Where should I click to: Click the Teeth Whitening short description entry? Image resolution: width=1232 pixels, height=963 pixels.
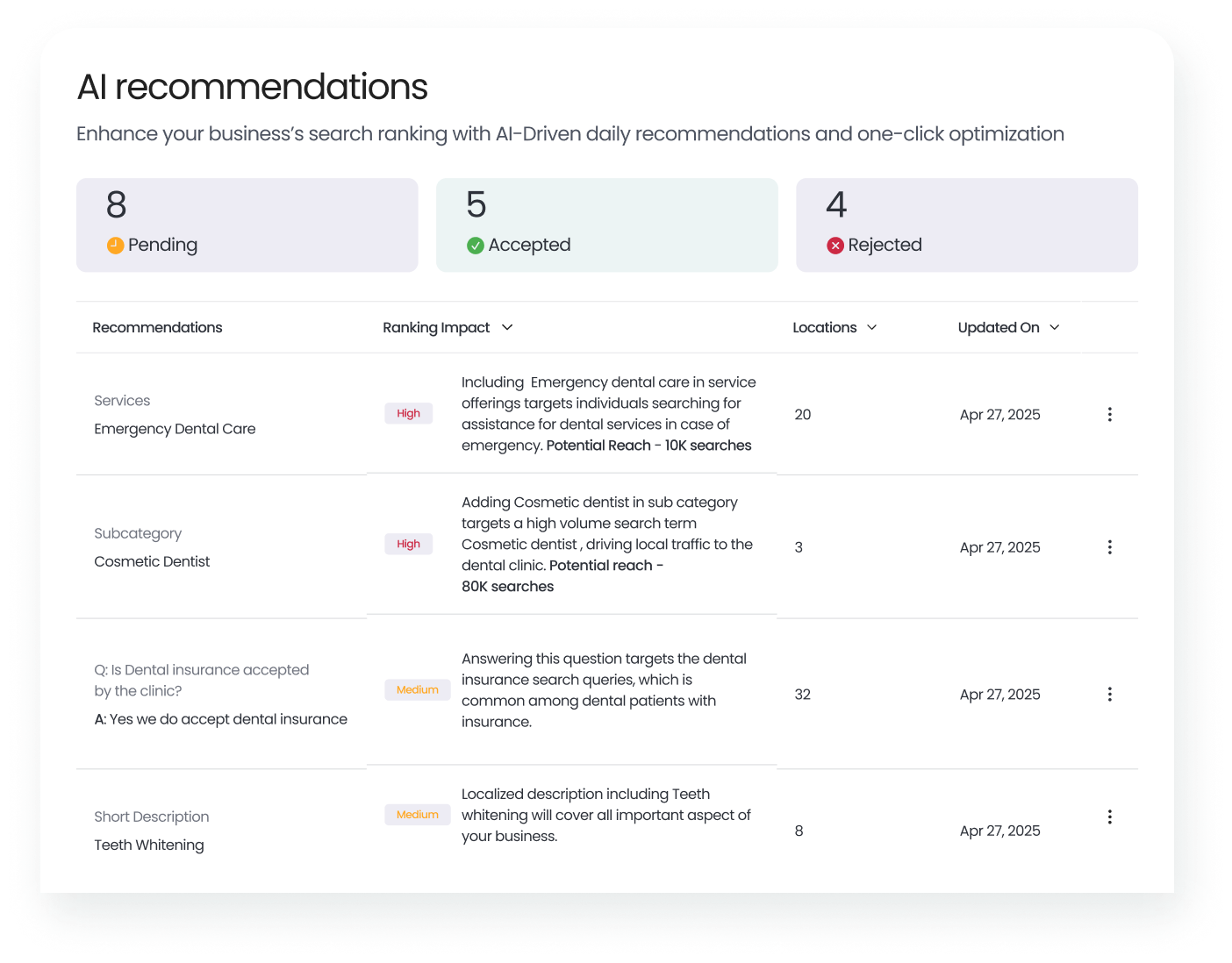coord(149,845)
